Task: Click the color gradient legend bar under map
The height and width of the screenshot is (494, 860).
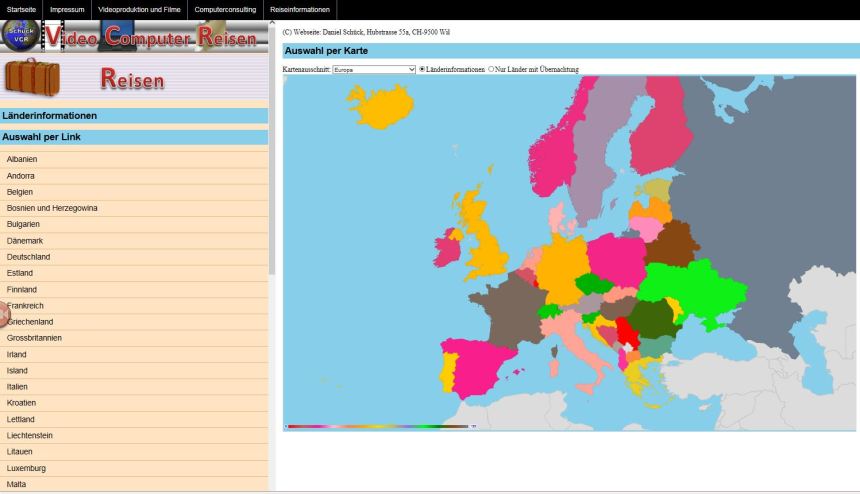Action: click(x=380, y=426)
